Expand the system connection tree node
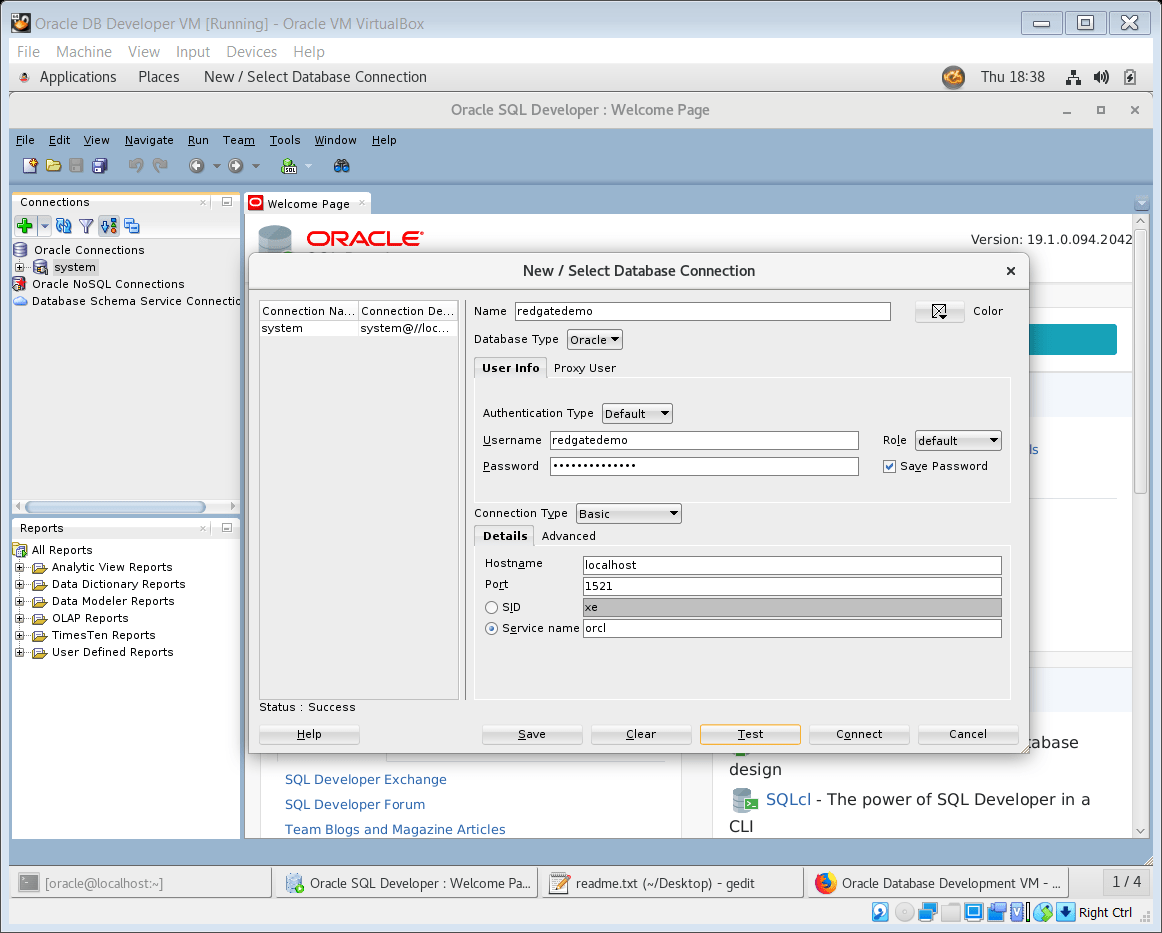The width and height of the screenshot is (1162, 933). click(20, 268)
